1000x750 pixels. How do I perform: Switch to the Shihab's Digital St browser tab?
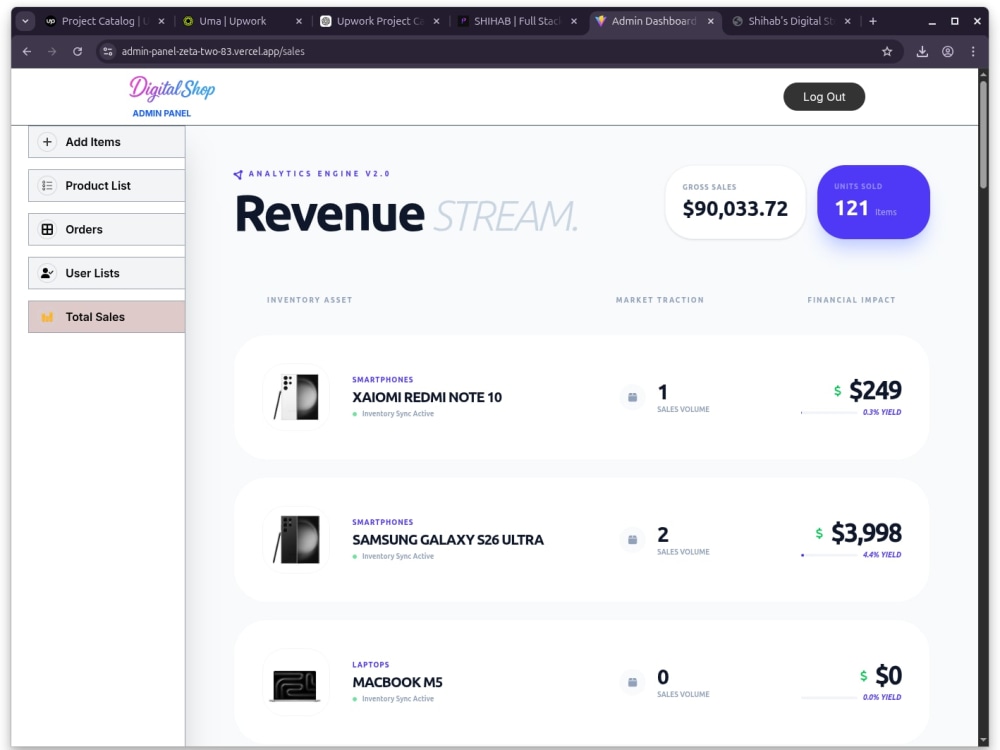point(791,21)
